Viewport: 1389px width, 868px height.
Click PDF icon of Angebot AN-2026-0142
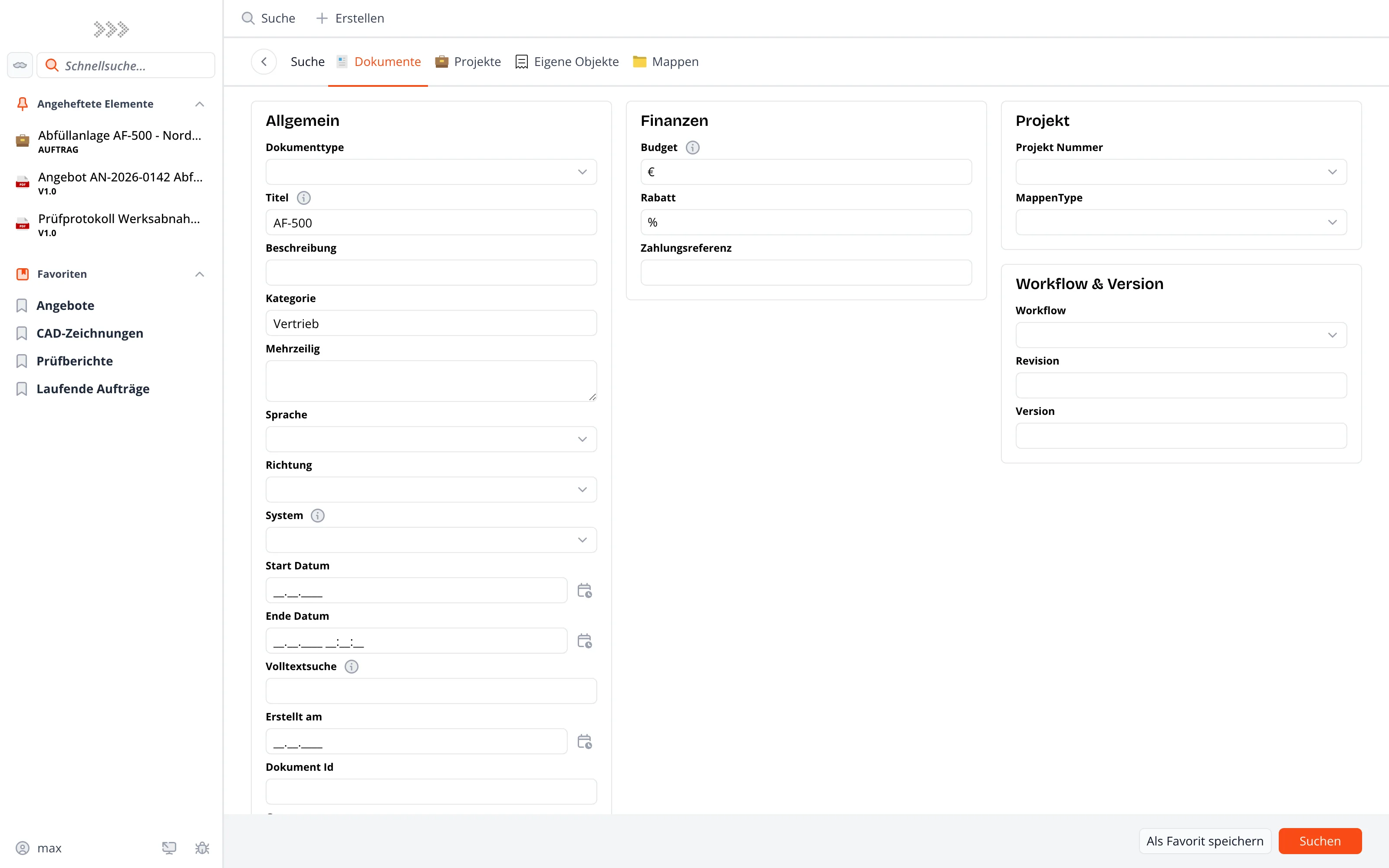[23, 183]
